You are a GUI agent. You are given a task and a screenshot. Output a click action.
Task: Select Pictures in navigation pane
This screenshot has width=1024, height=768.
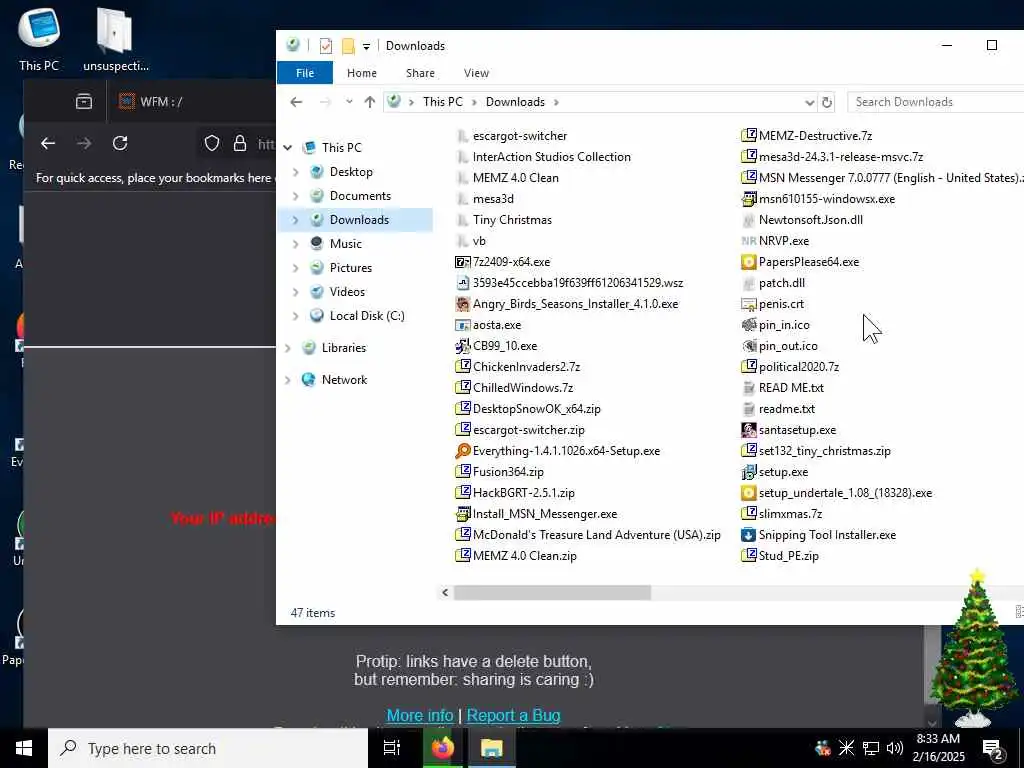tap(351, 268)
